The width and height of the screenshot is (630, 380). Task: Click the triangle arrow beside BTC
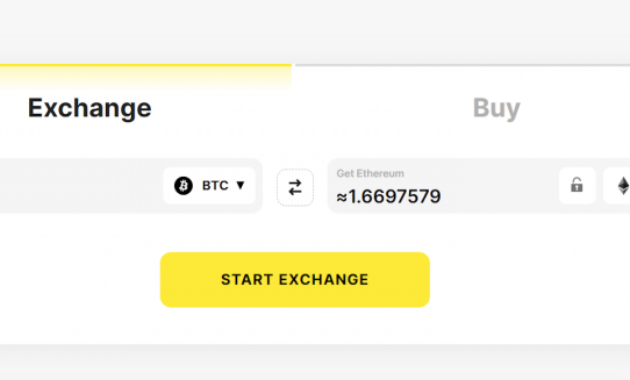[240, 185]
